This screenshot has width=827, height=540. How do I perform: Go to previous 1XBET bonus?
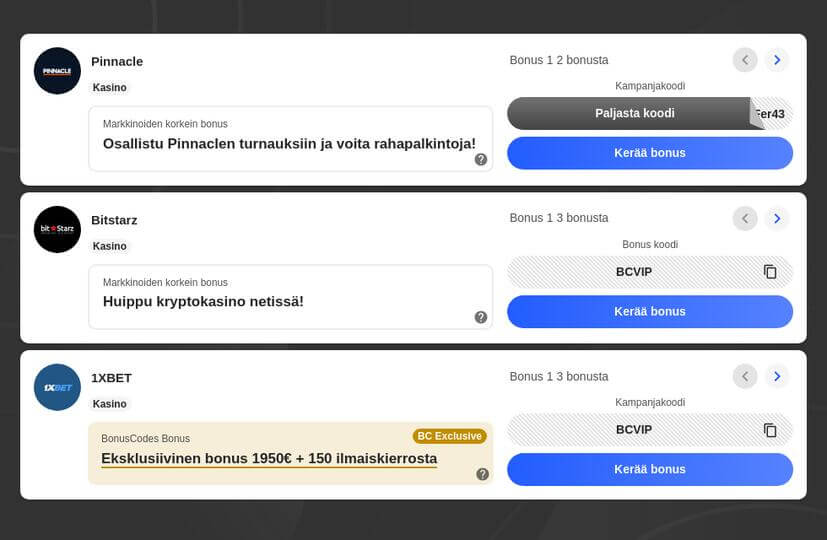(745, 376)
